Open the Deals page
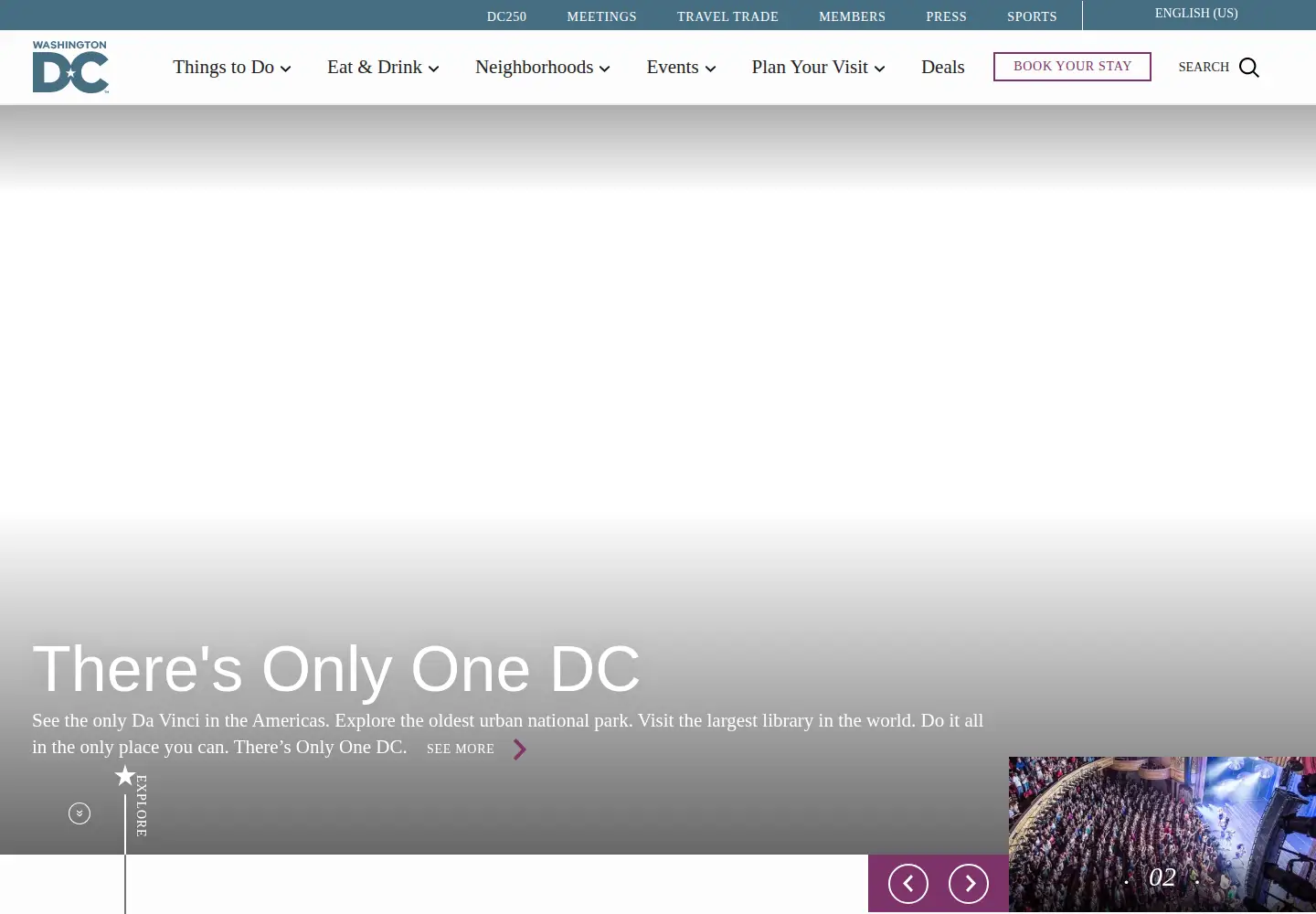Screen dimensions: 1316x914 (x=942, y=68)
